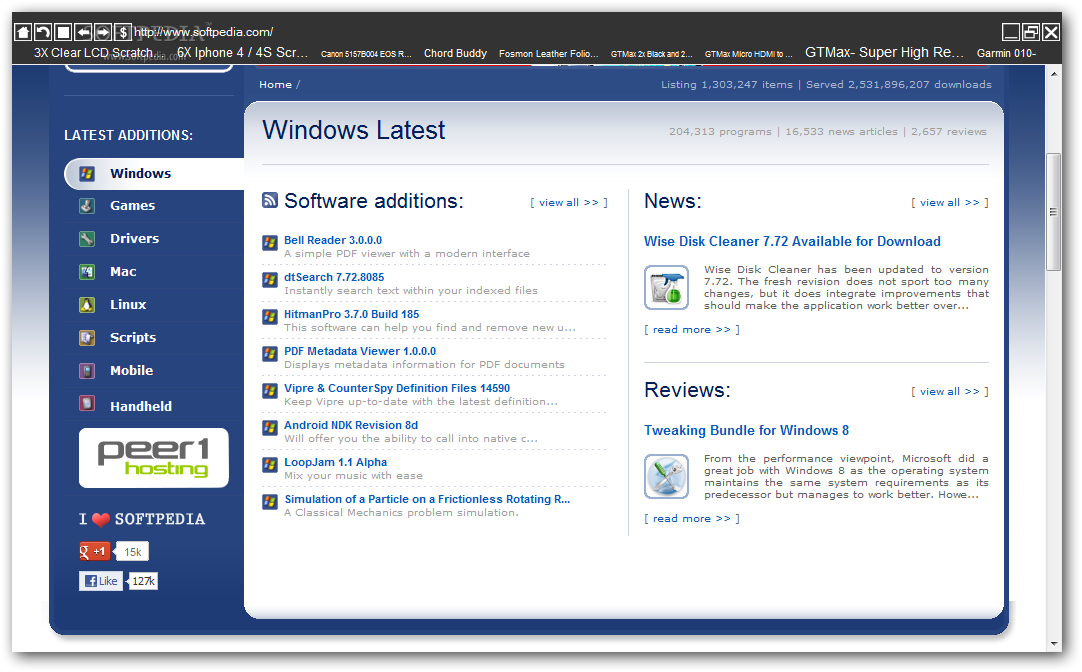Click the Home breadcrumb link
The image size is (1082, 672).
click(x=275, y=84)
